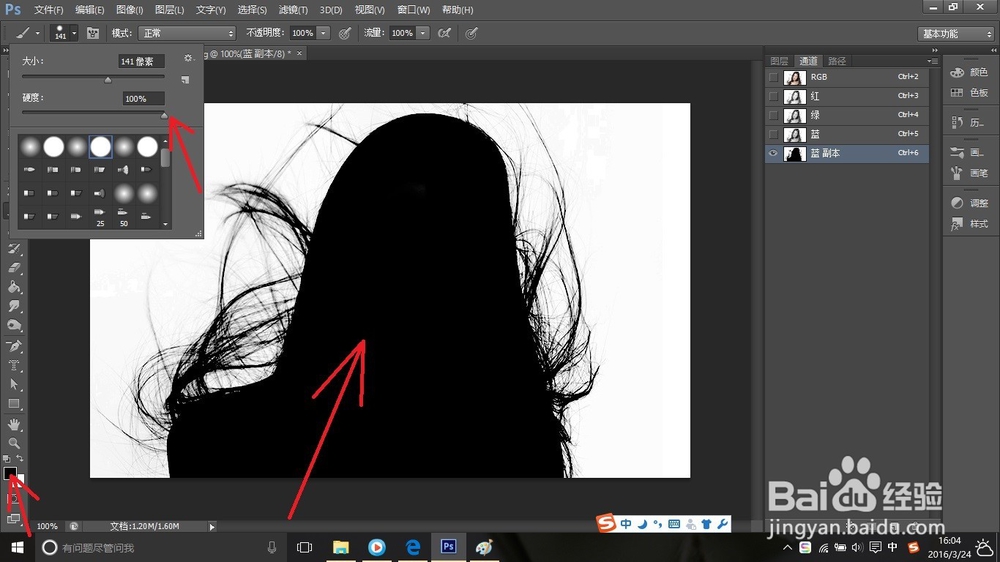Select the Zoom magnifier tool
The image size is (1000, 562).
click(x=14, y=443)
